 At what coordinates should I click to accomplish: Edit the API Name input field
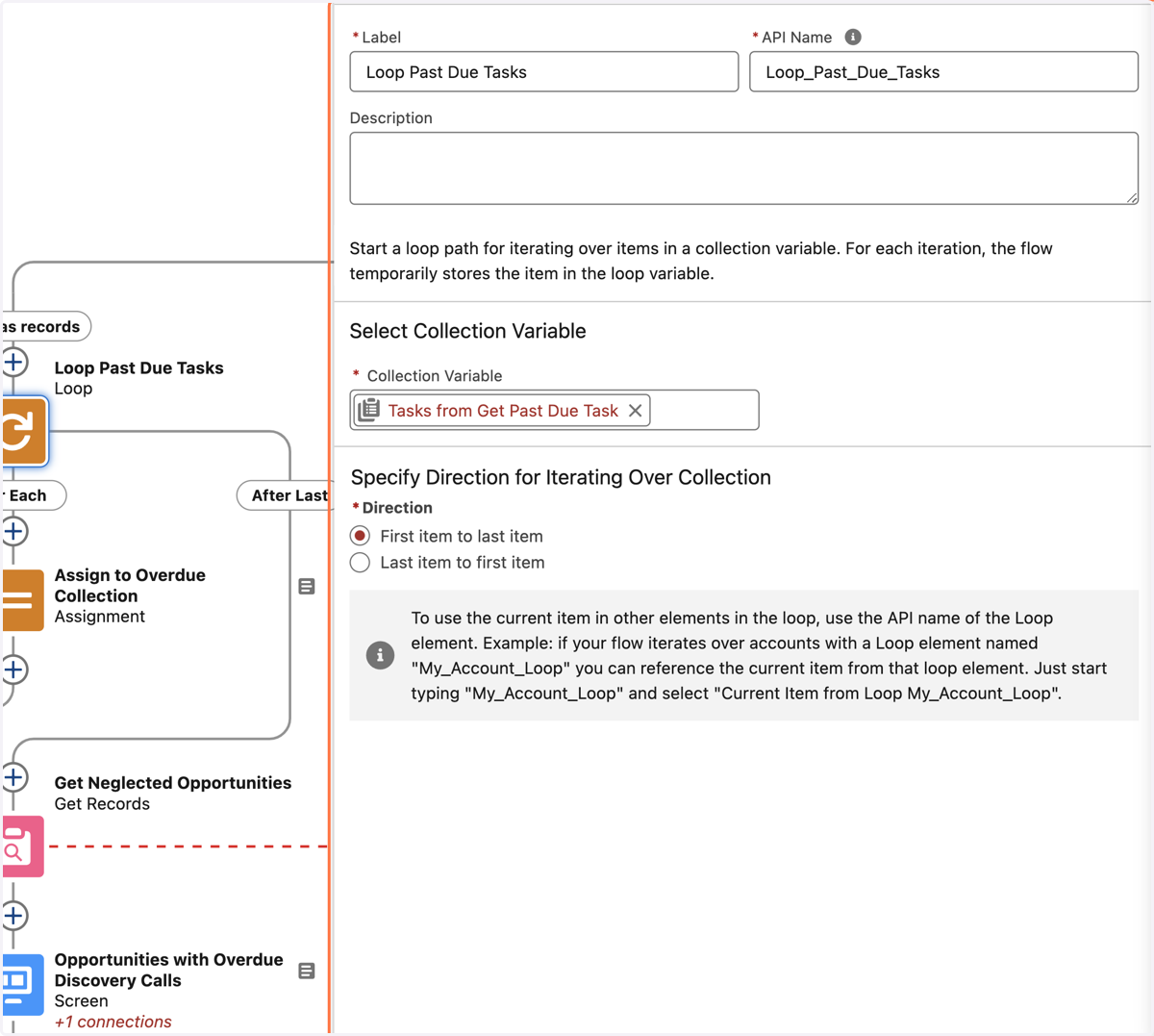click(x=943, y=72)
